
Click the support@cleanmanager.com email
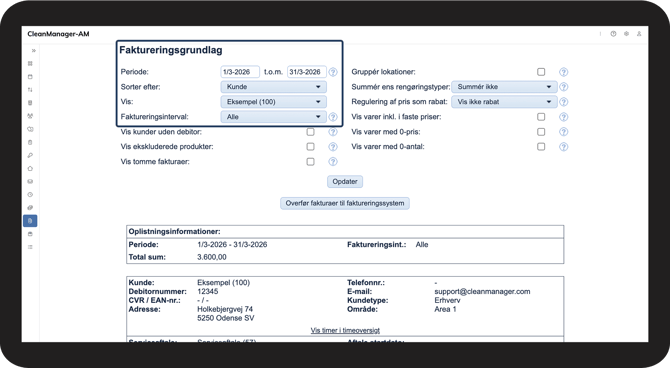click(x=482, y=291)
